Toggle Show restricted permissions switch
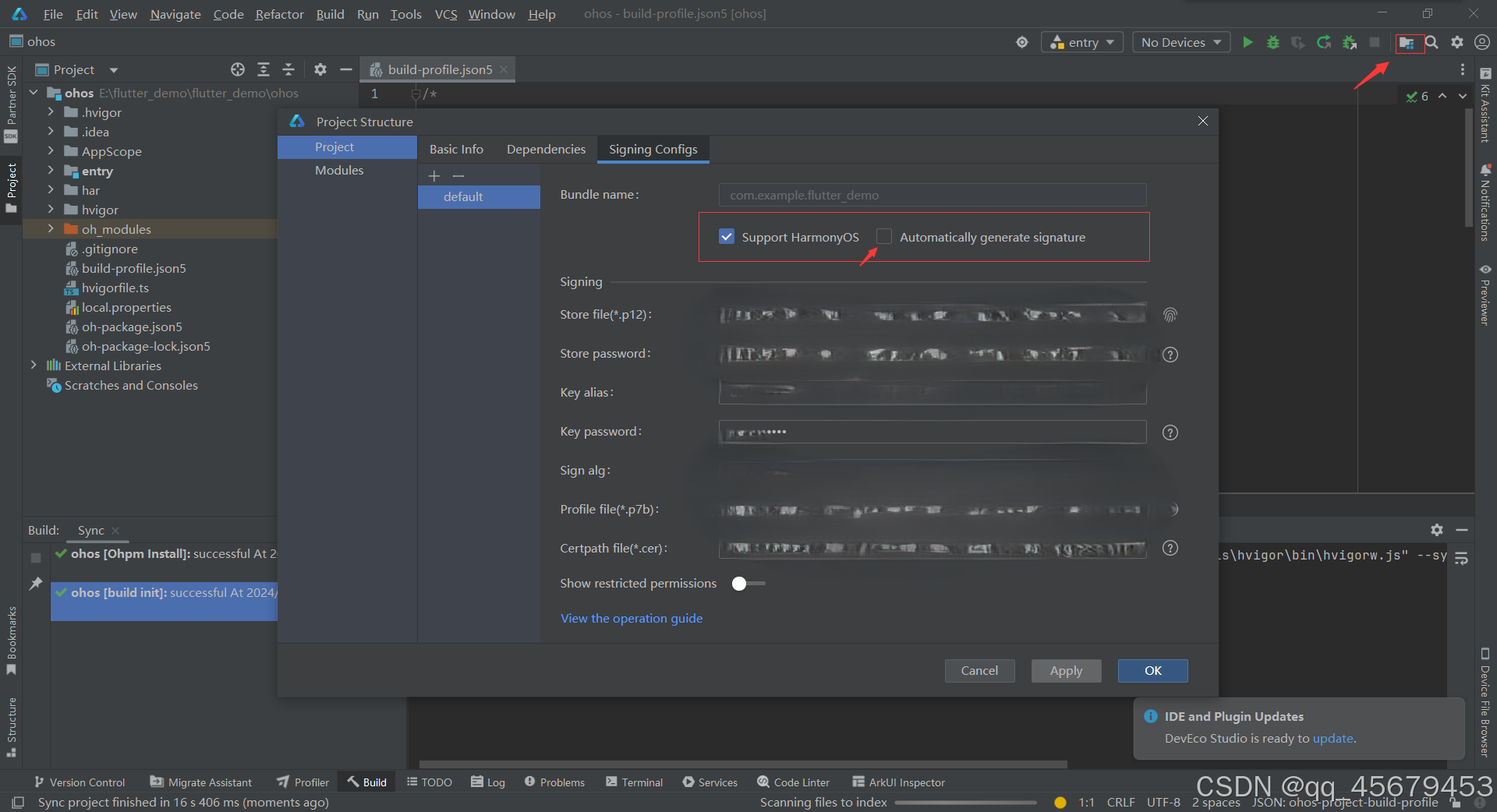 pyautogui.click(x=748, y=584)
